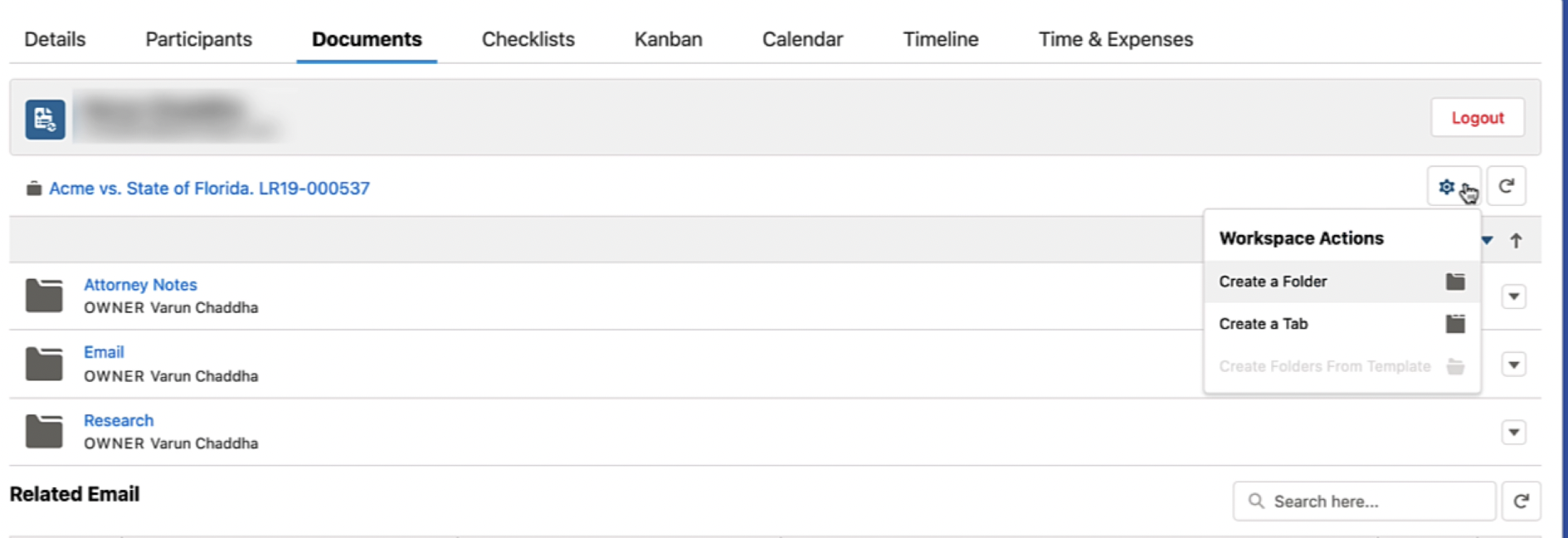This screenshot has width=1568, height=538.
Task: Click the Logout button
Action: tap(1477, 117)
